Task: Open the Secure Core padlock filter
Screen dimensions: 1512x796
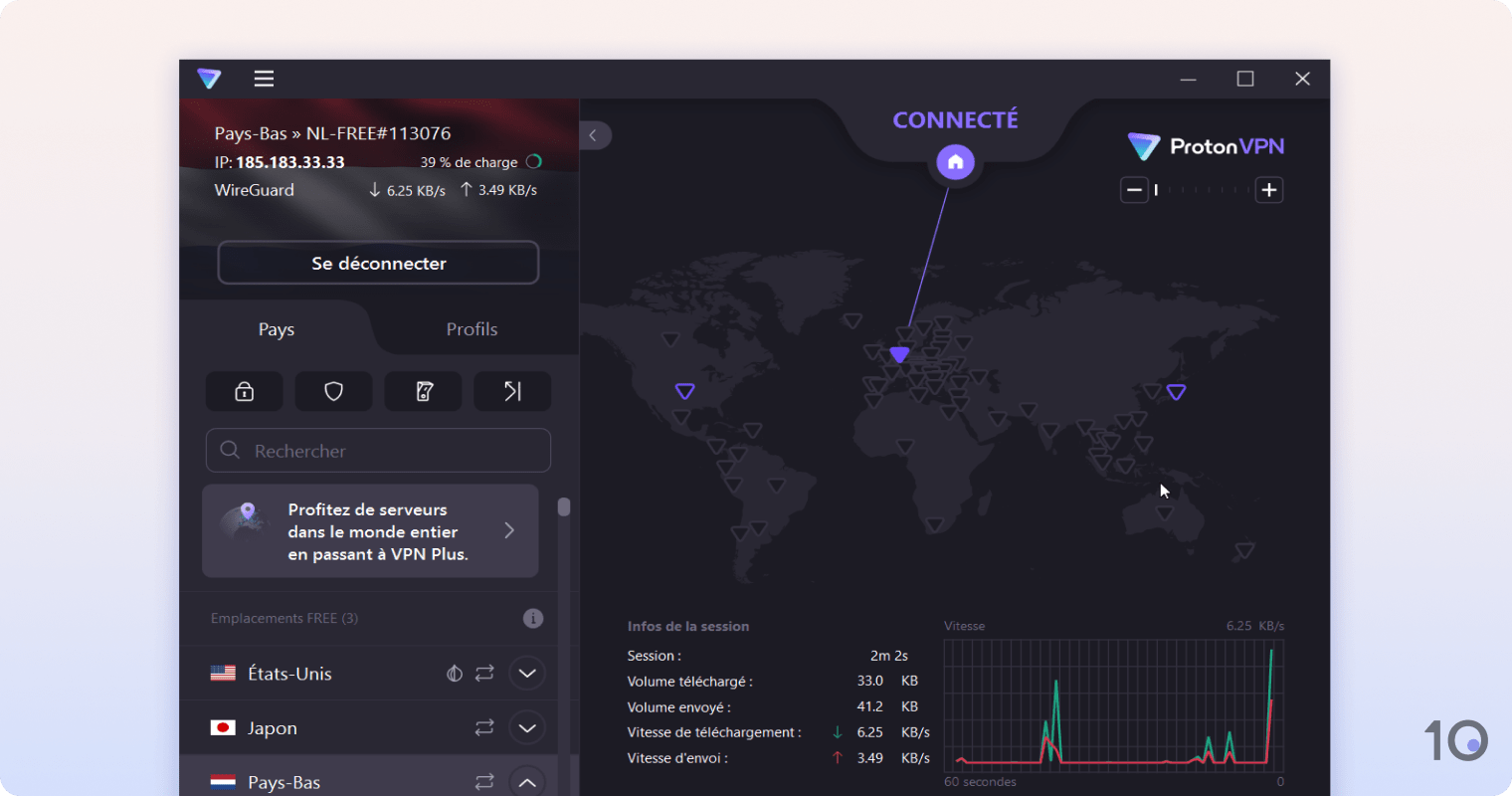Action: (x=244, y=391)
